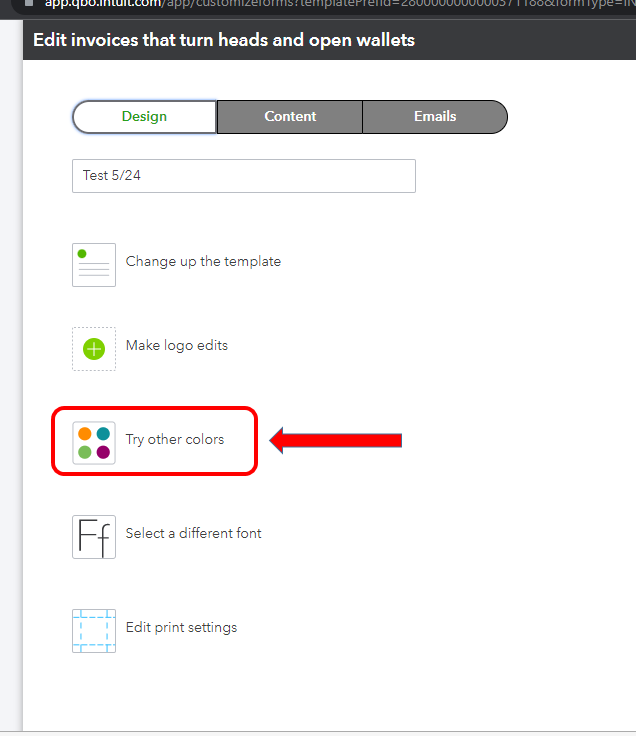Image resolution: width=636 pixels, height=736 pixels.
Task: Click the Ff font icon
Action: [x=94, y=537]
